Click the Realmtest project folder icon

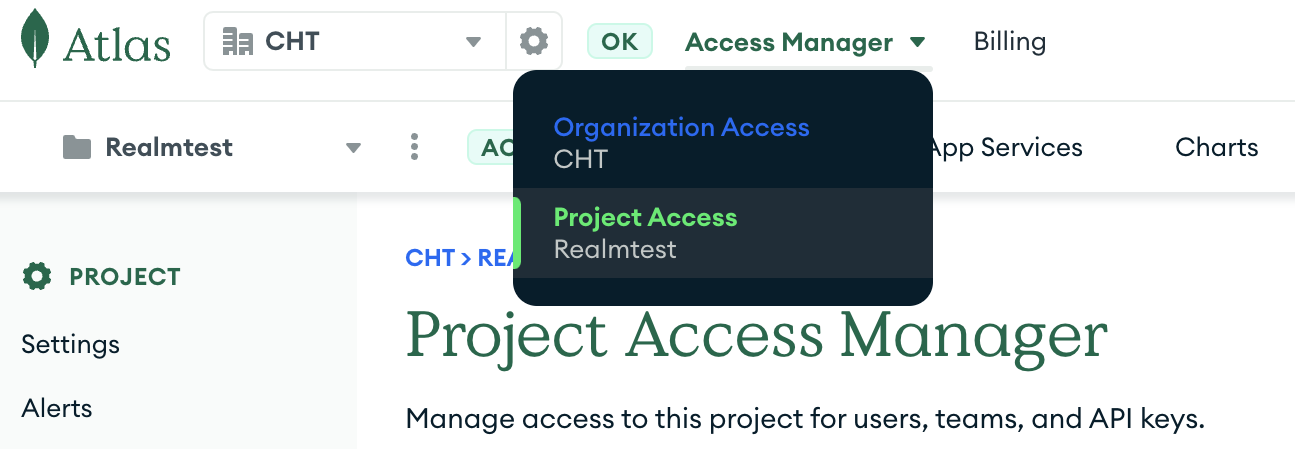click(x=77, y=148)
